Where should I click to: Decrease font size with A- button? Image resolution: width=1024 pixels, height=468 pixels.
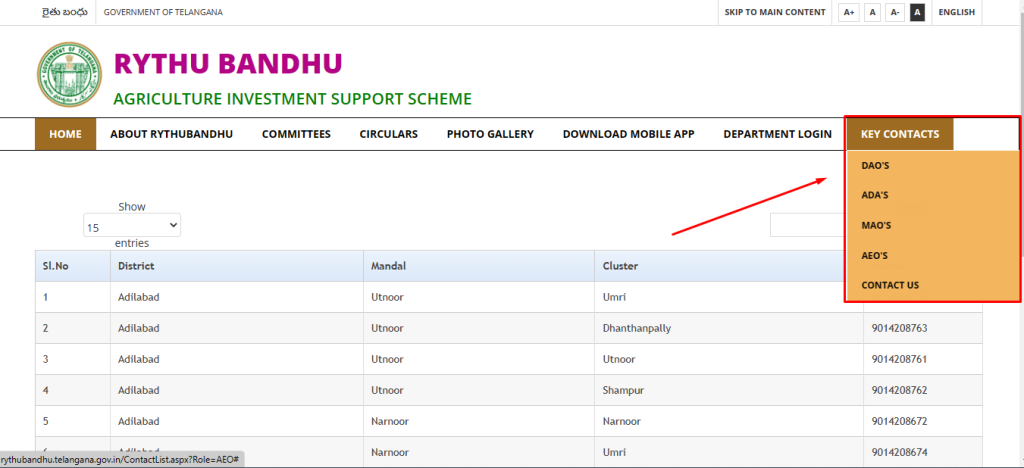pyautogui.click(x=896, y=12)
